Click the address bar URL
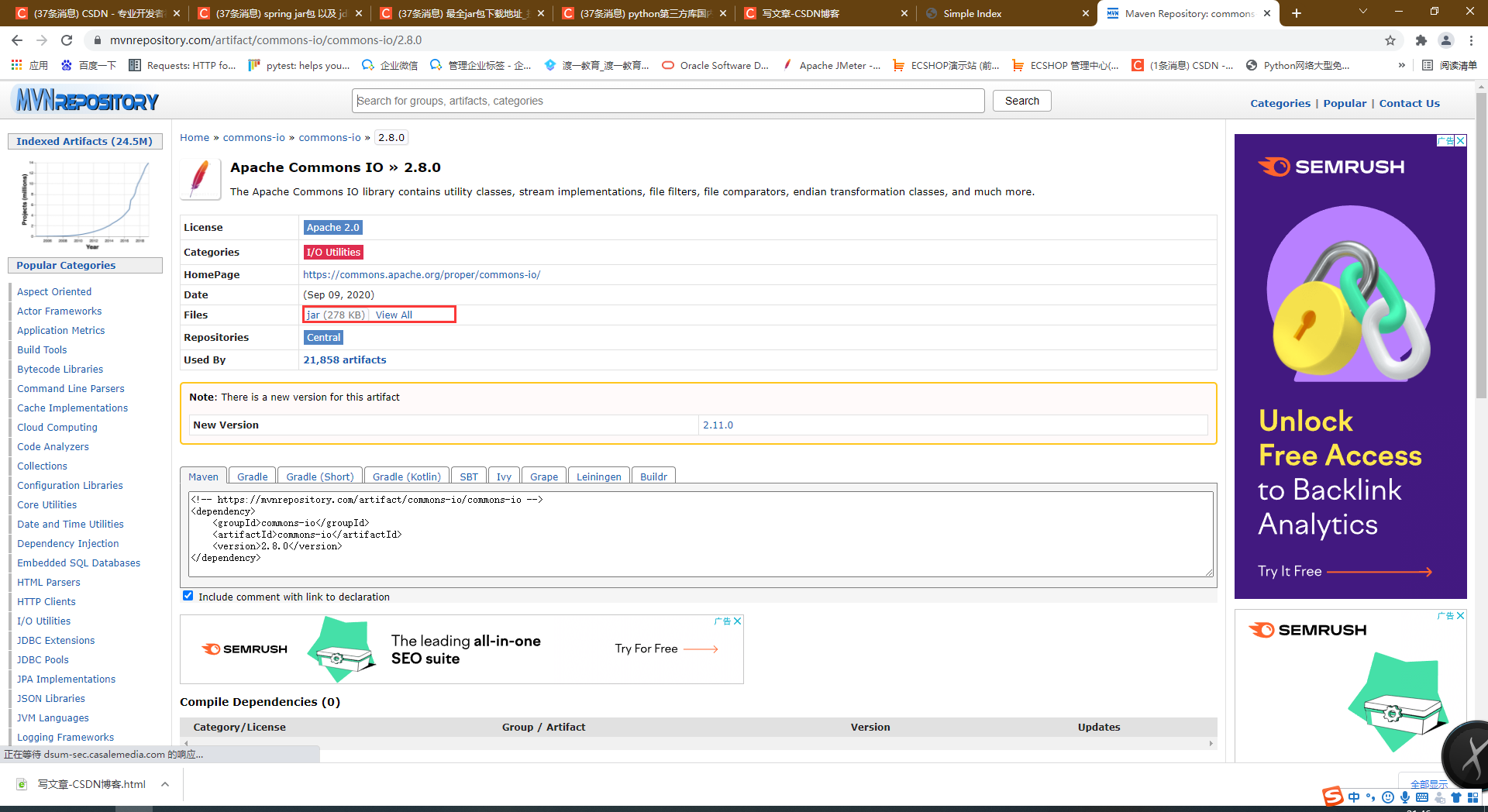The height and width of the screenshot is (812, 1488). pyautogui.click(x=266, y=40)
